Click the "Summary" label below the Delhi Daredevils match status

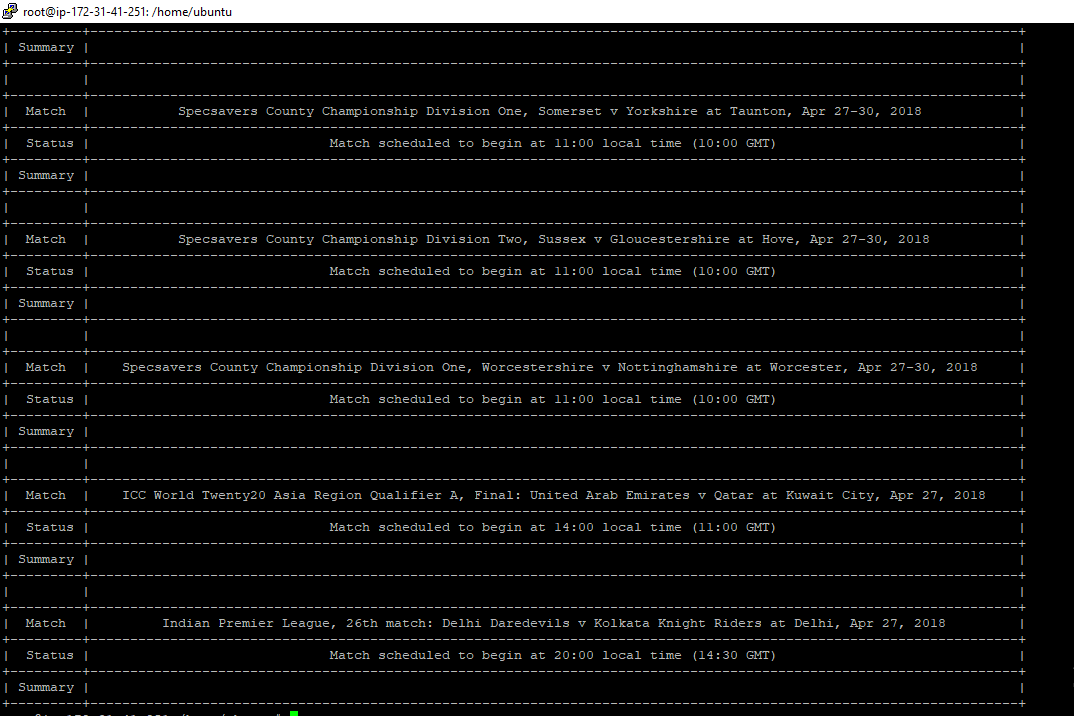tap(46, 687)
